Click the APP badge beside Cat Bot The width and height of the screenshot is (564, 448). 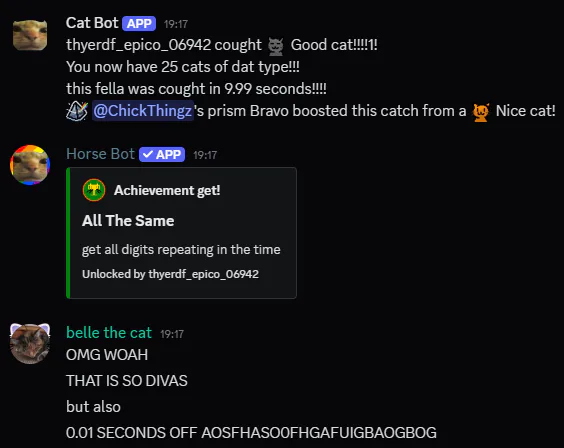coord(139,24)
